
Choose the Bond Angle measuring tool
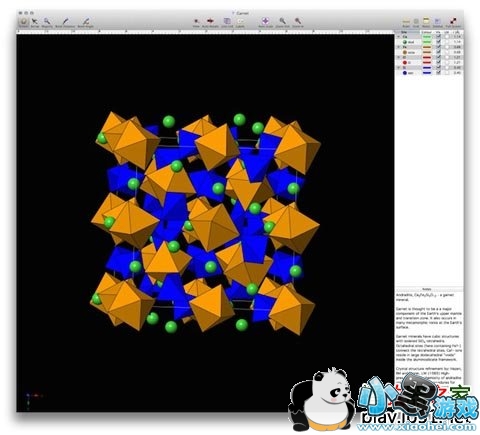point(86,23)
